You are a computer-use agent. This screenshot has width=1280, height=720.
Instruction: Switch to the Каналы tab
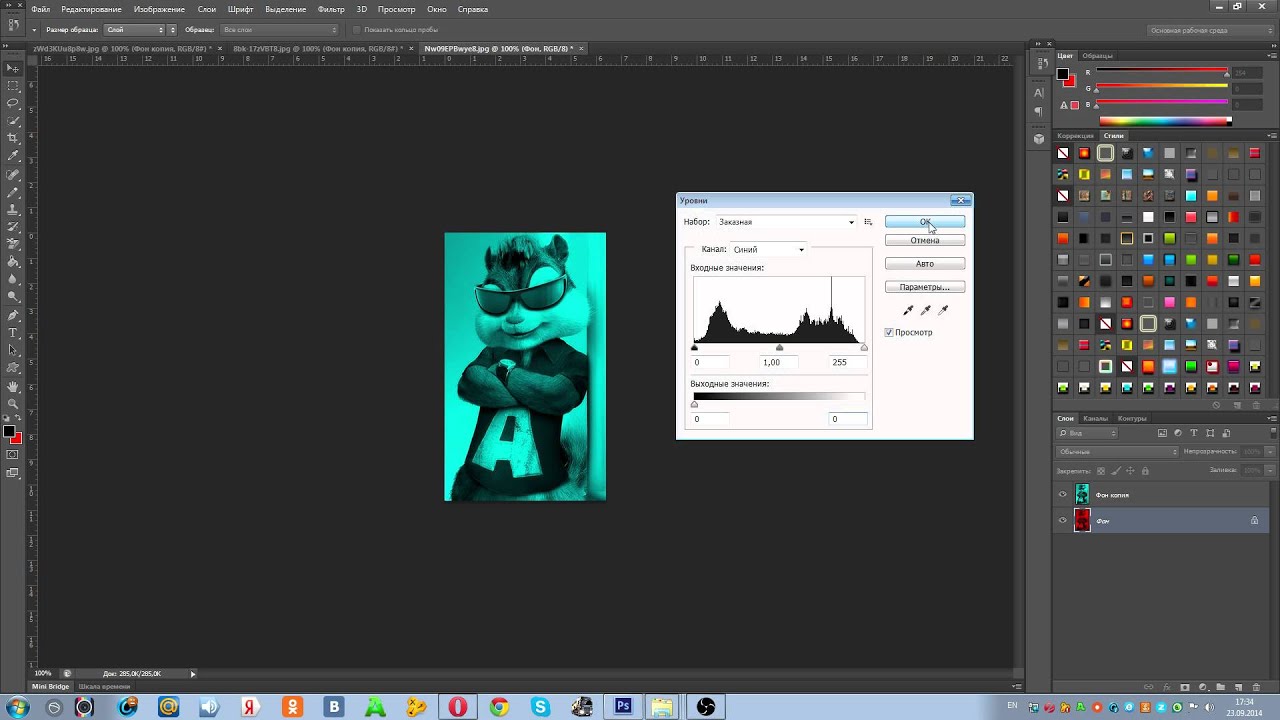[1095, 418]
